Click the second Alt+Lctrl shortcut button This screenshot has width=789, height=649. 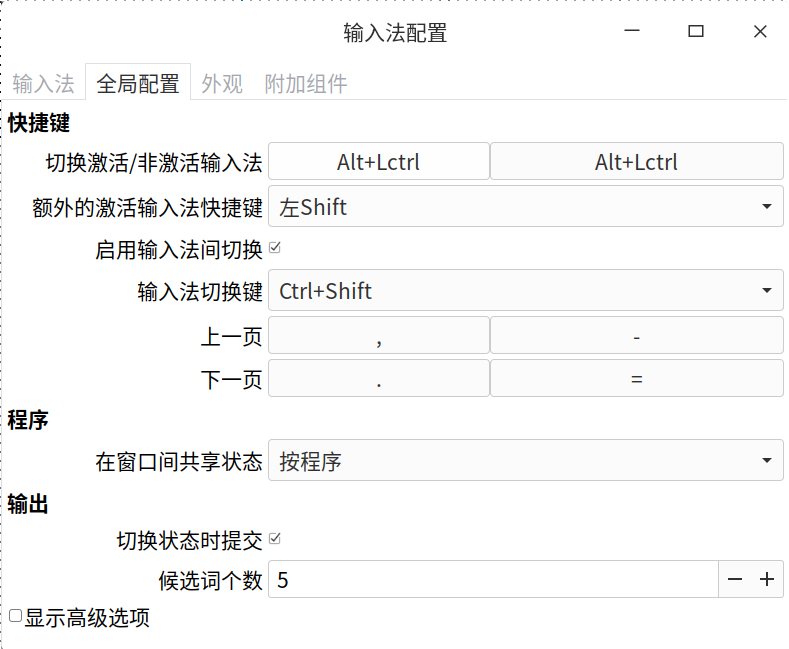[x=636, y=162]
